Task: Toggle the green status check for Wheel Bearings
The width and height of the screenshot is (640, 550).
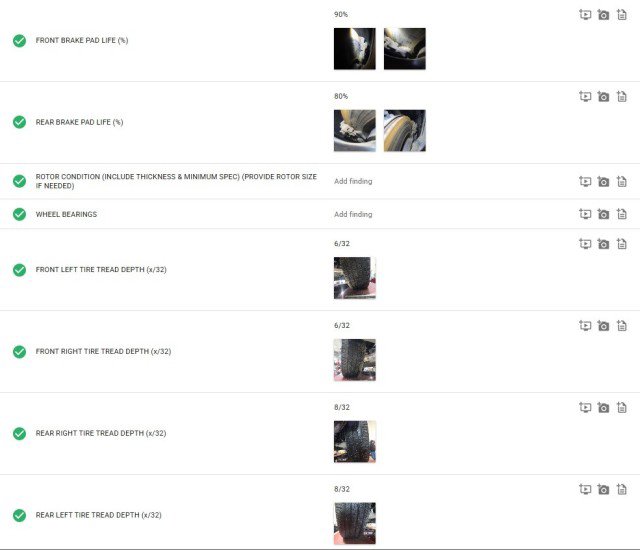Action: (19, 214)
